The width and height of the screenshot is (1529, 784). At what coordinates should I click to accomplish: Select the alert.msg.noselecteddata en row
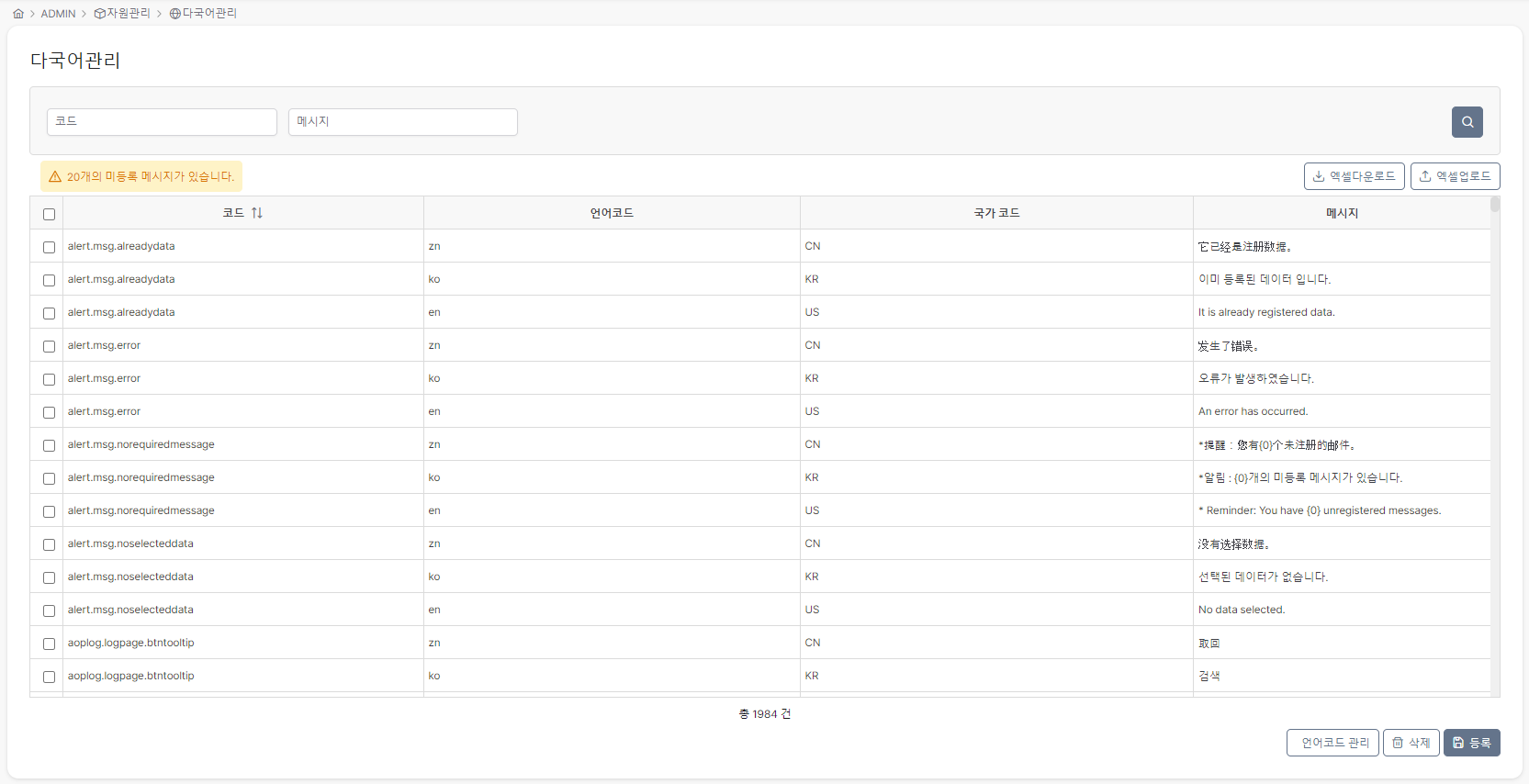click(760, 610)
